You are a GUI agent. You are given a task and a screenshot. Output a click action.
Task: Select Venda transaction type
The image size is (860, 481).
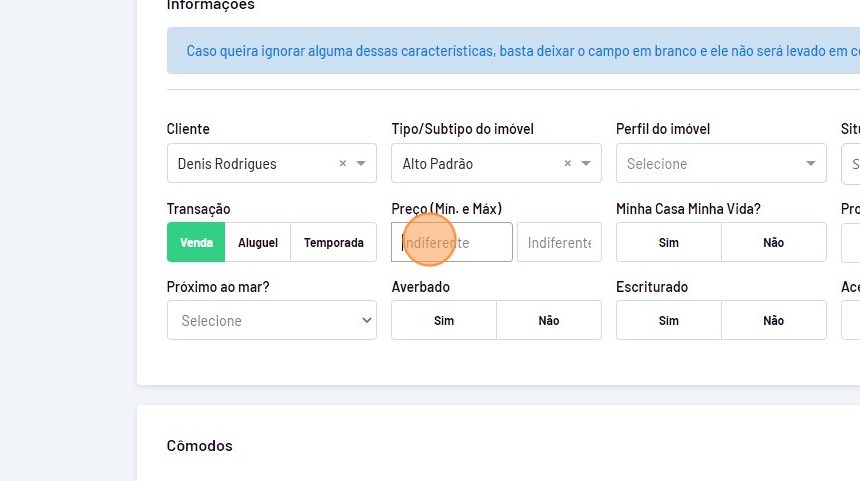tap(196, 242)
